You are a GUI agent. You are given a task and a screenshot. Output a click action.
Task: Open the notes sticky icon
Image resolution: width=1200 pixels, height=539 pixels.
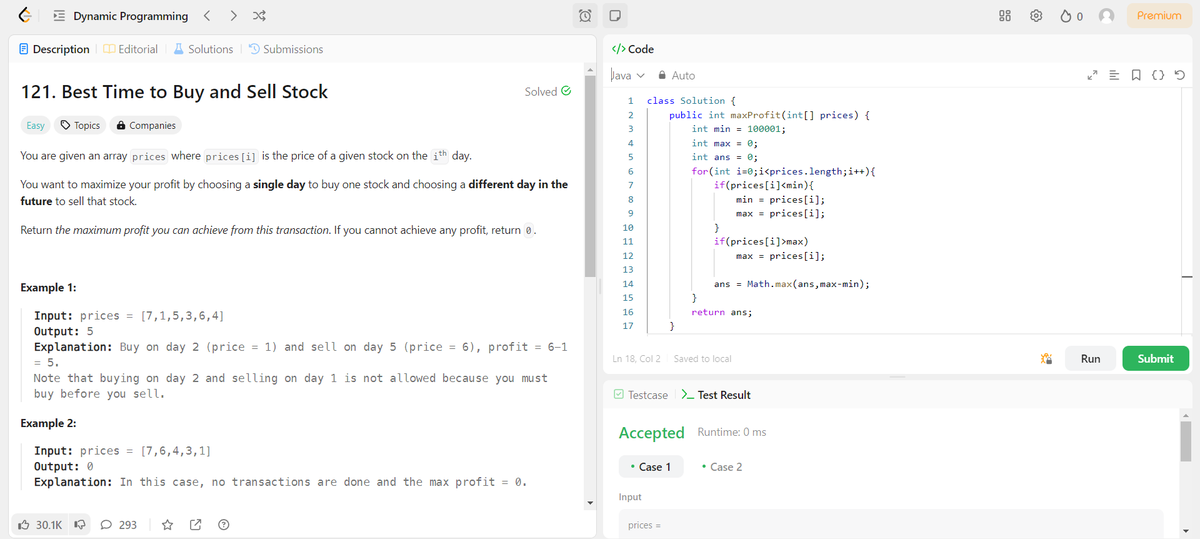616,16
